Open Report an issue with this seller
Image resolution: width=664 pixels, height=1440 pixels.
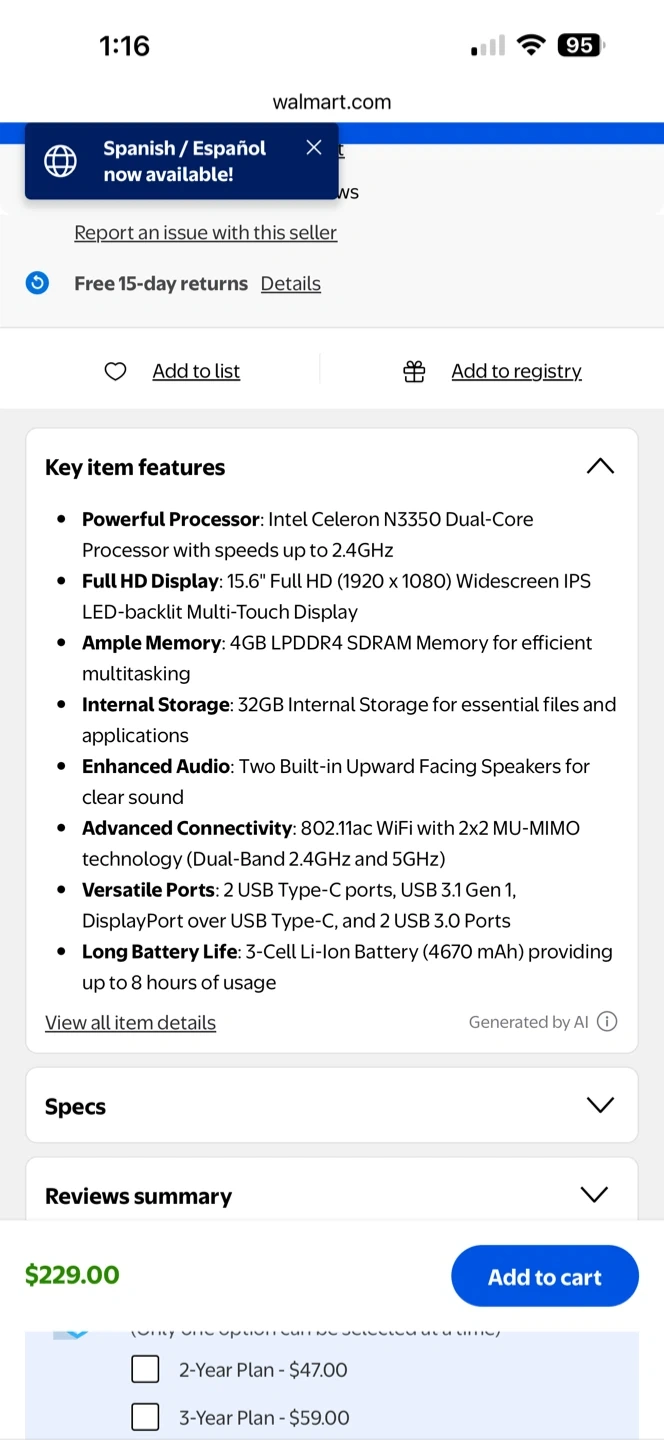pyautogui.click(x=205, y=233)
